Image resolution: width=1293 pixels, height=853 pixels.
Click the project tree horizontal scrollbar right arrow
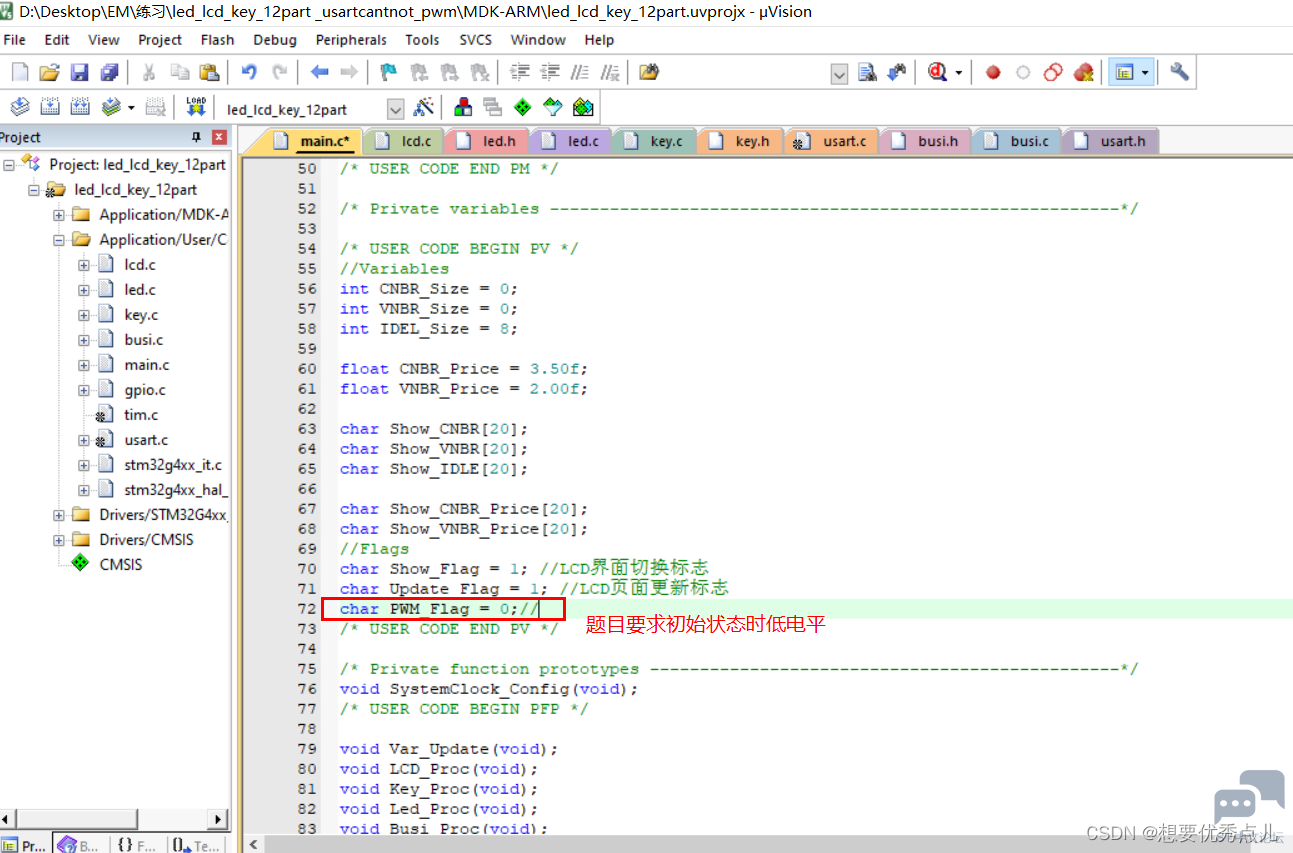pos(219,819)
